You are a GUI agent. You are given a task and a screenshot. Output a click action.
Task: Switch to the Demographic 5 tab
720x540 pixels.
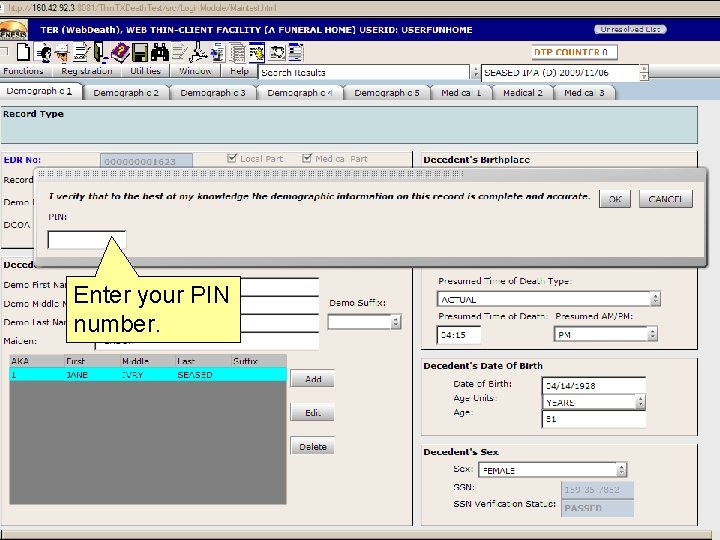coord(387,93)
